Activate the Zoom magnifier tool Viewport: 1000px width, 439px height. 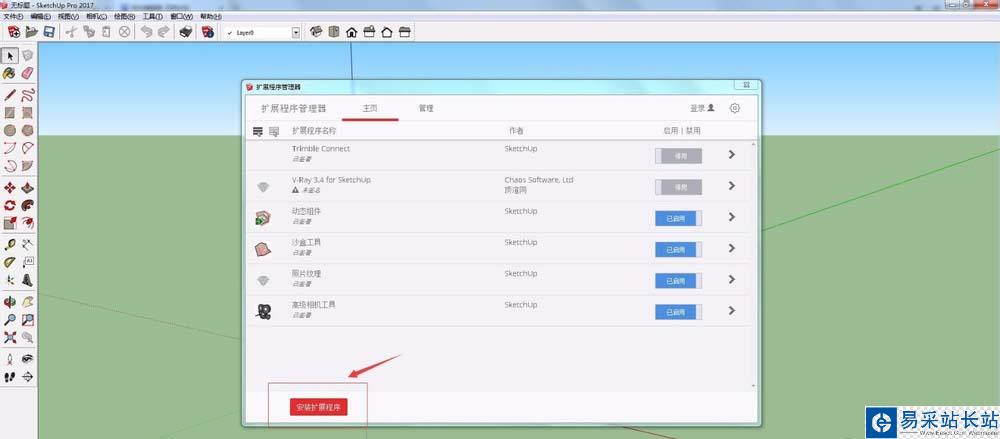point(10,320)
